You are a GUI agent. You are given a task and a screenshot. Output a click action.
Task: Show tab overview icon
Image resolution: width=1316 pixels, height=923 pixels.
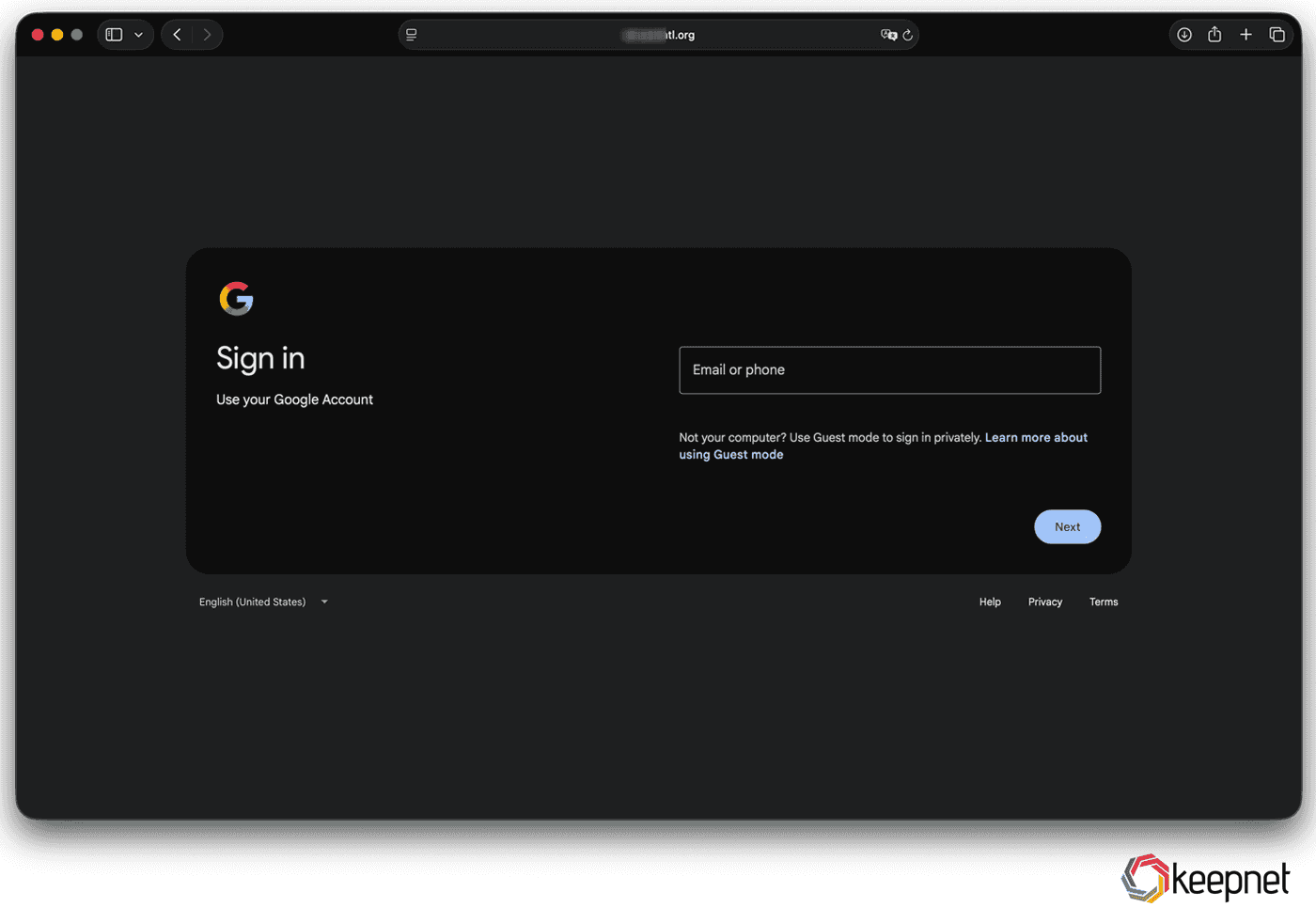(x=1277, y=35)
